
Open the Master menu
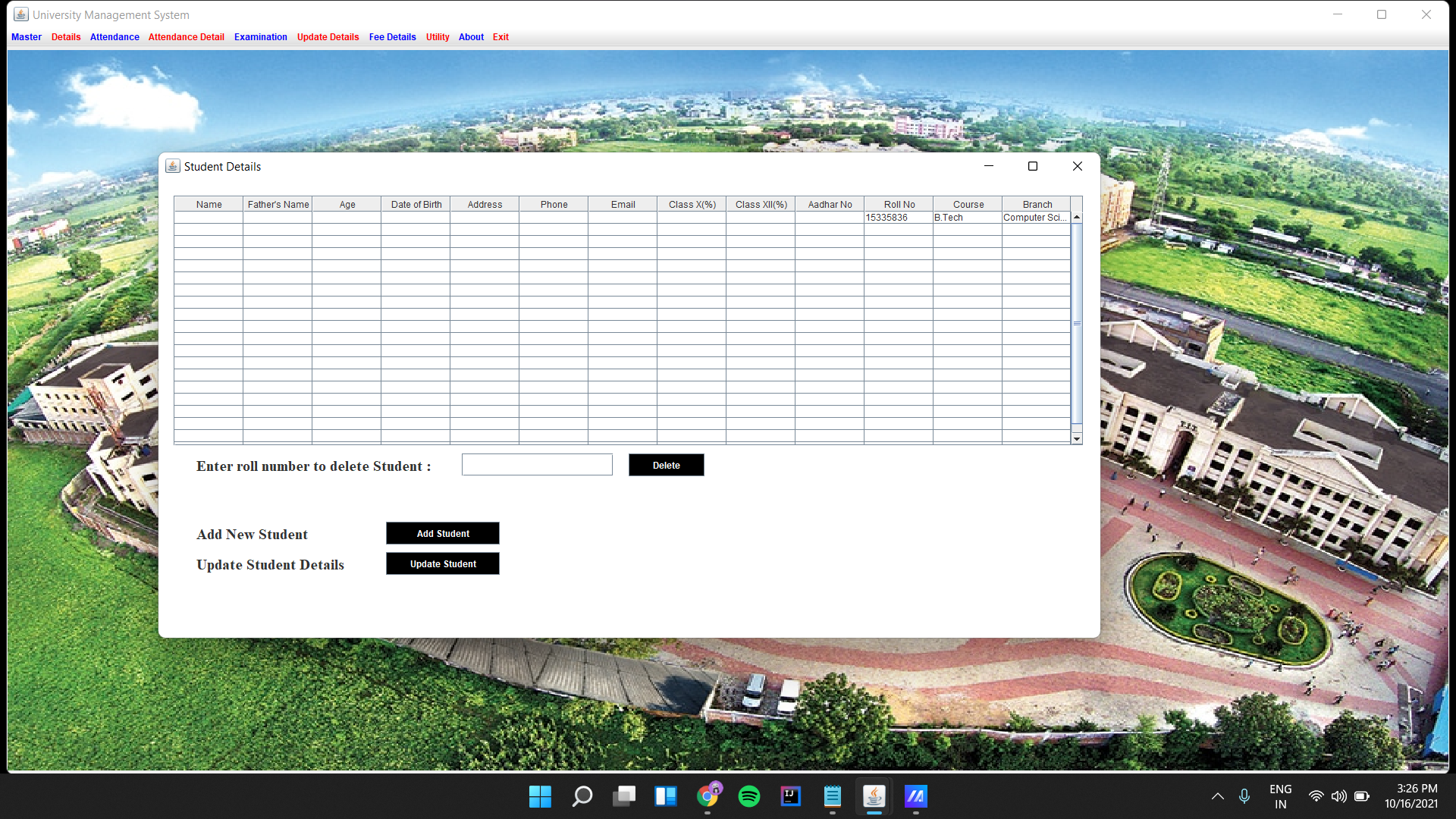[27, 37]
